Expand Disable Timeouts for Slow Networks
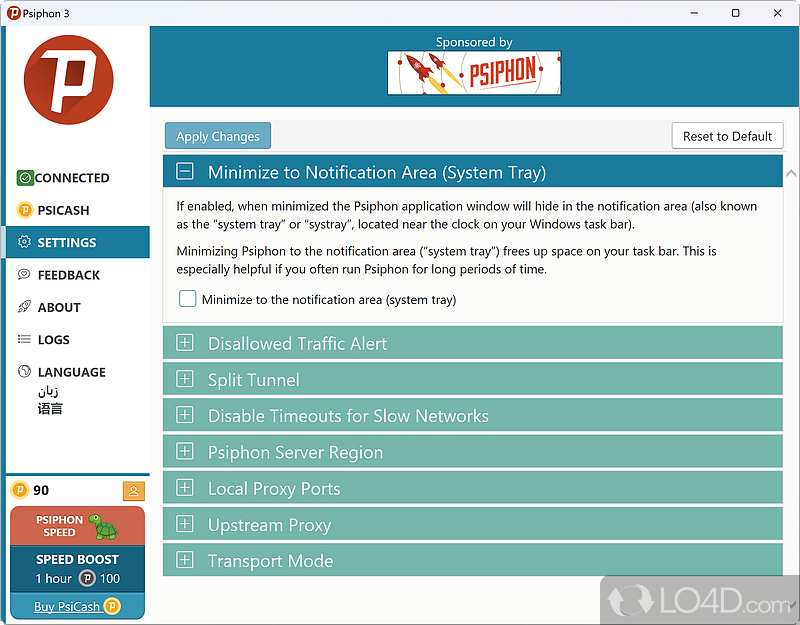 [472, 415]
